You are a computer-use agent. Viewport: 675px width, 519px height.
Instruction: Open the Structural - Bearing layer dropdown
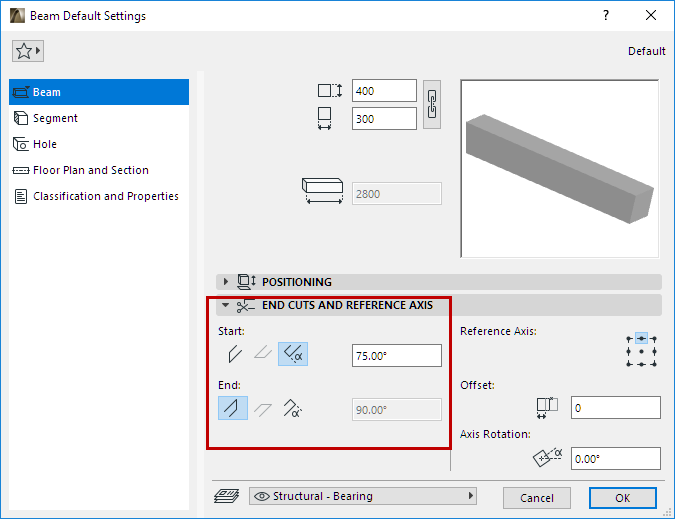[362, 496]
